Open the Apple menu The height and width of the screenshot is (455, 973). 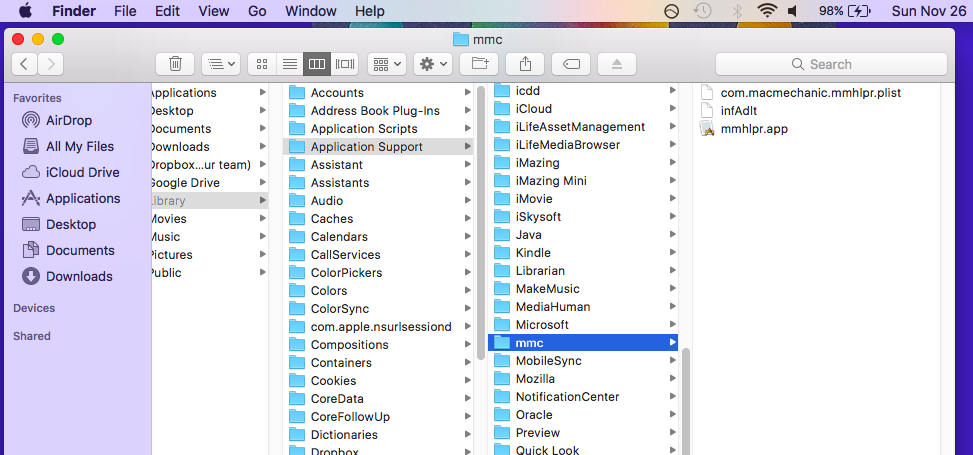[25, 11]
